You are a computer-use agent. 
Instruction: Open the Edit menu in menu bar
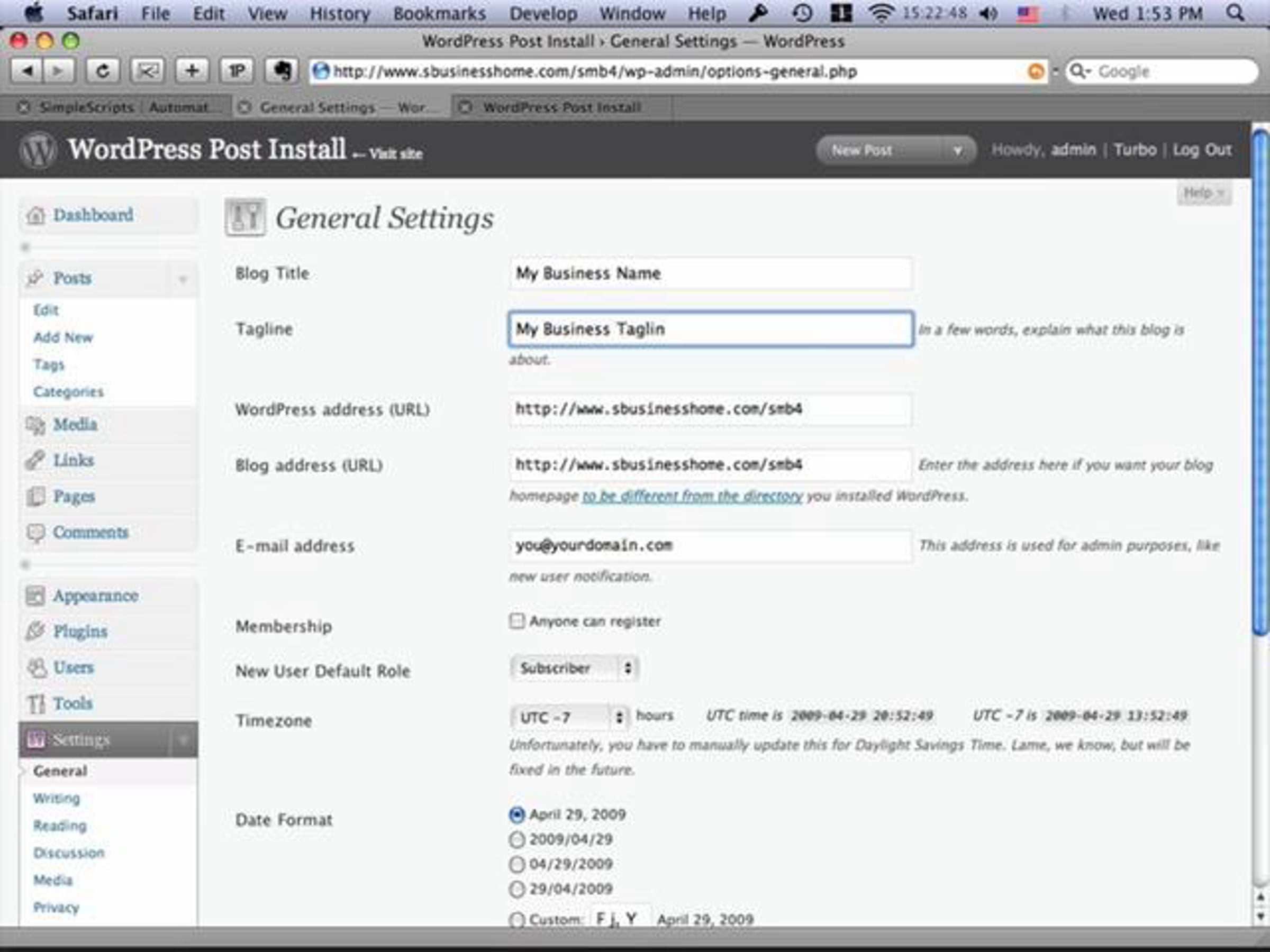coord(208,13)
